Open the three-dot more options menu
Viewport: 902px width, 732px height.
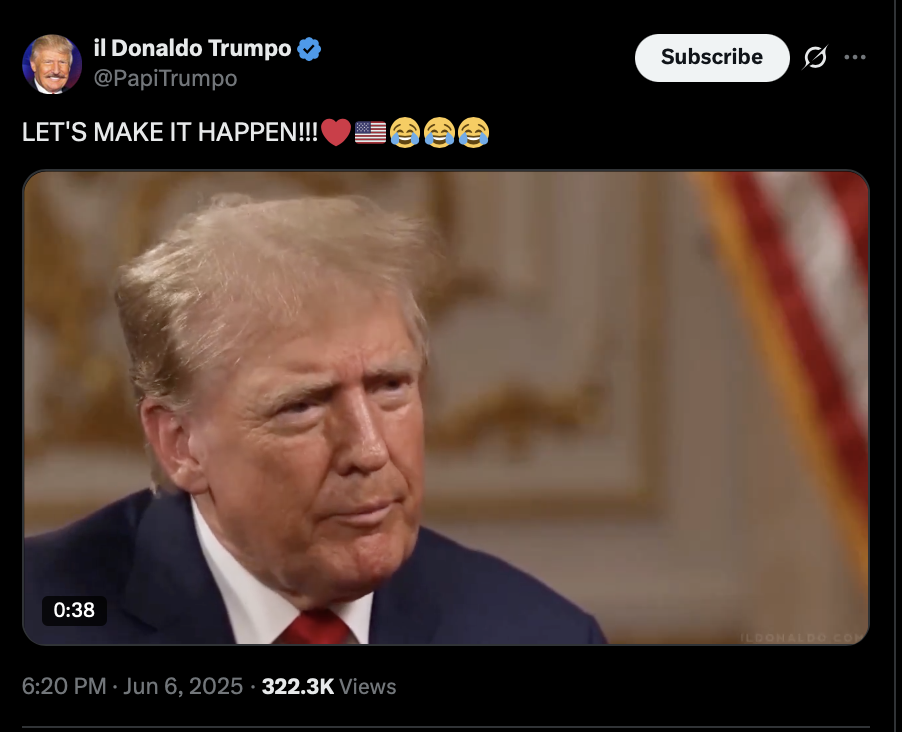tap(855, 57)
